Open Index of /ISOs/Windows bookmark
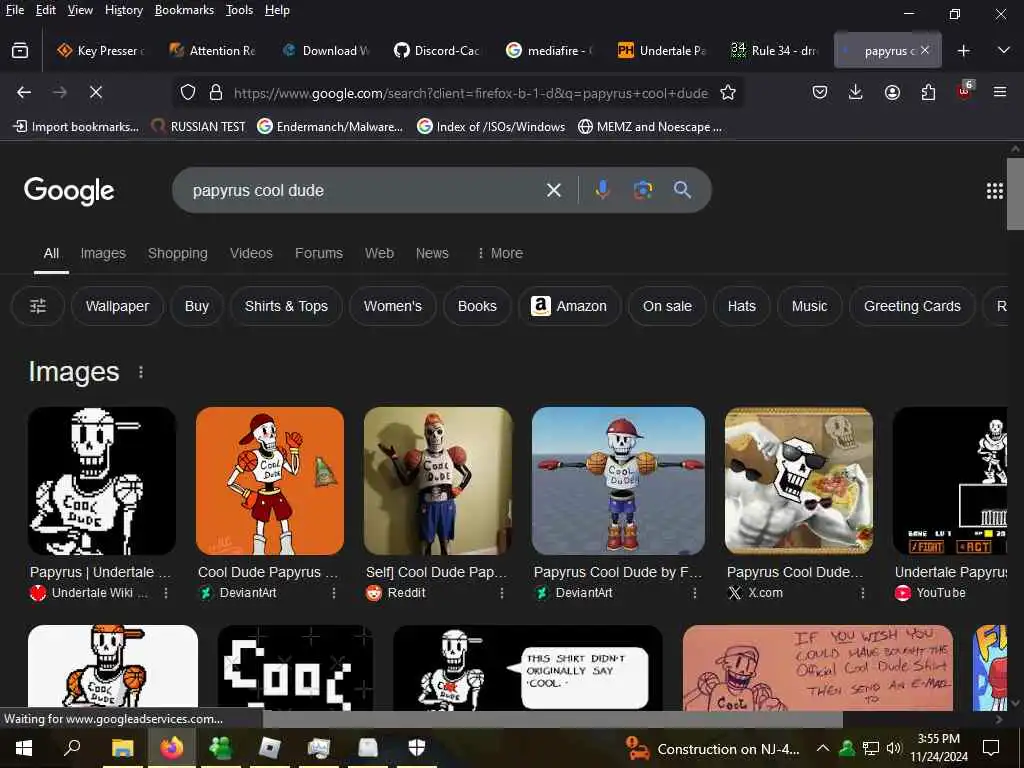This screenshot has height=768, width=1024. coord(491,127)
